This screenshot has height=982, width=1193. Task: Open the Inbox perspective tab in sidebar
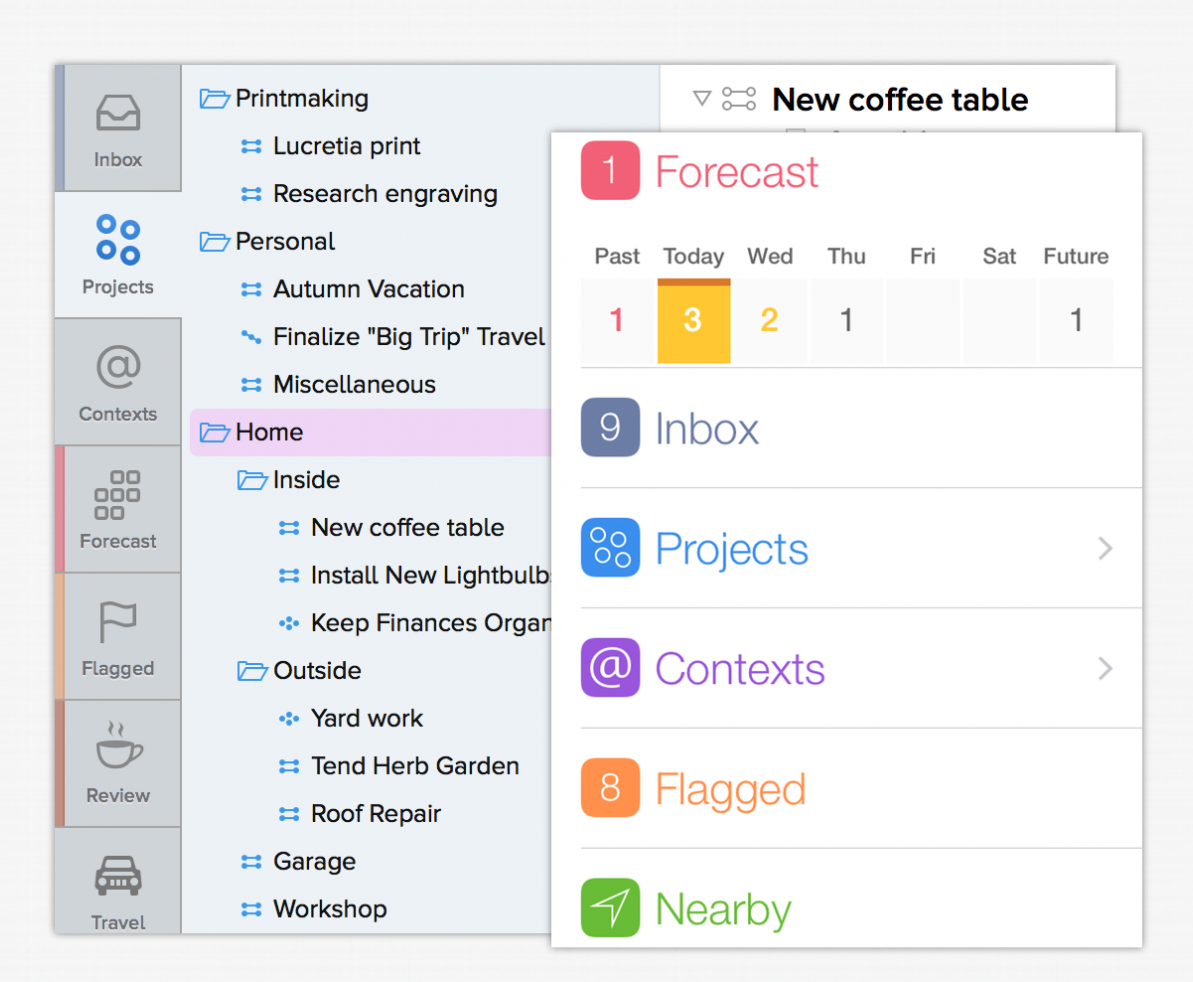tap(118, 130)
